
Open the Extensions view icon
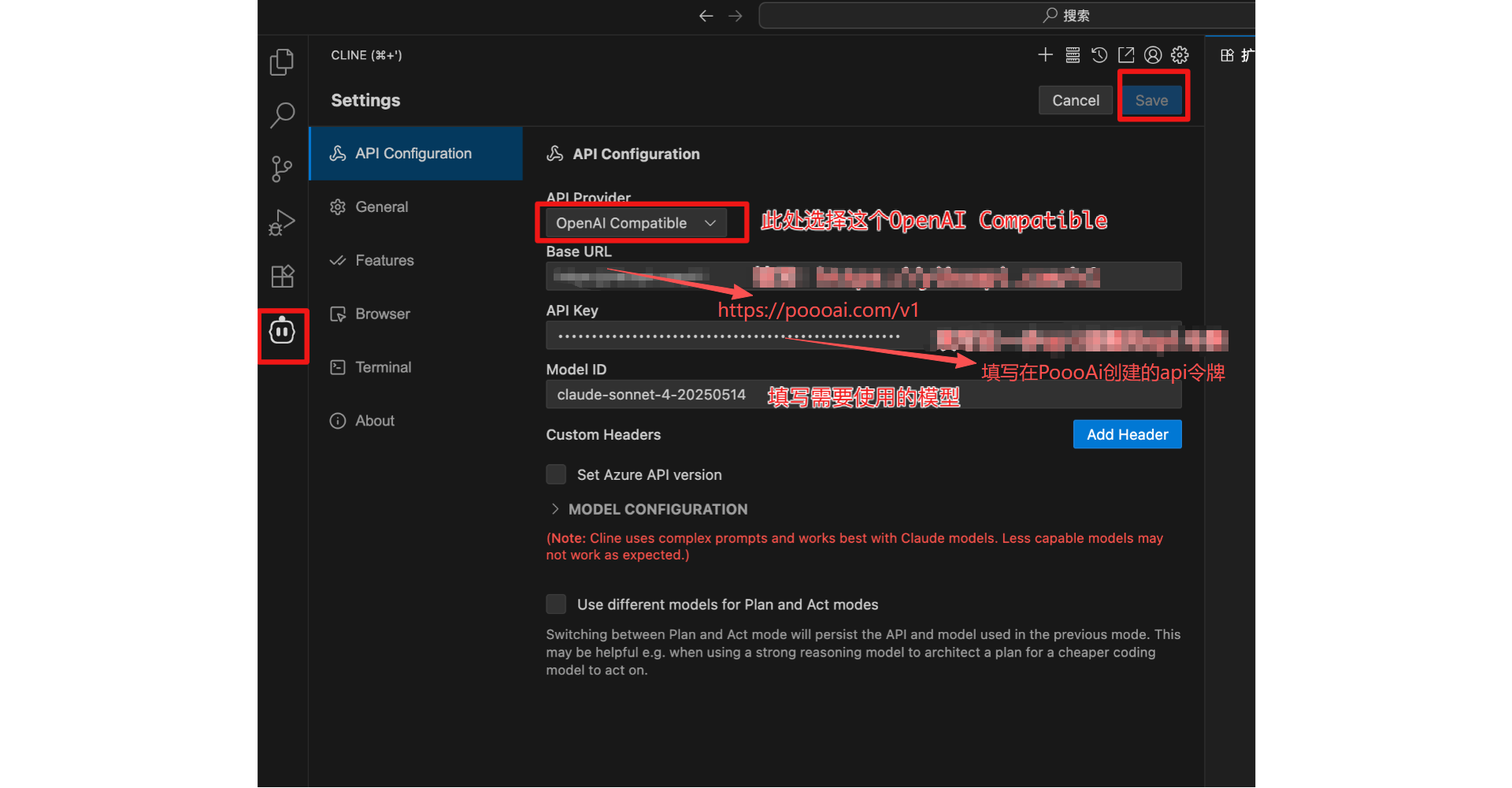[x=282, y=277]
